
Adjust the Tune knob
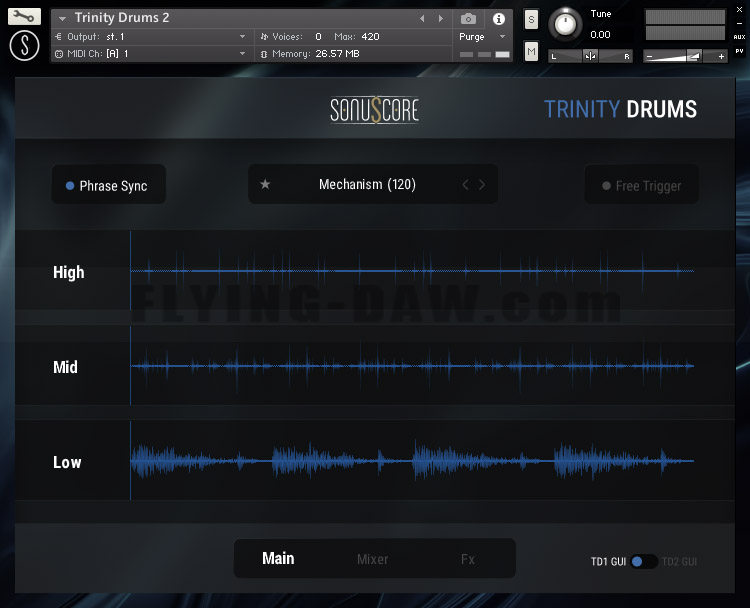[x=565, y=23]
